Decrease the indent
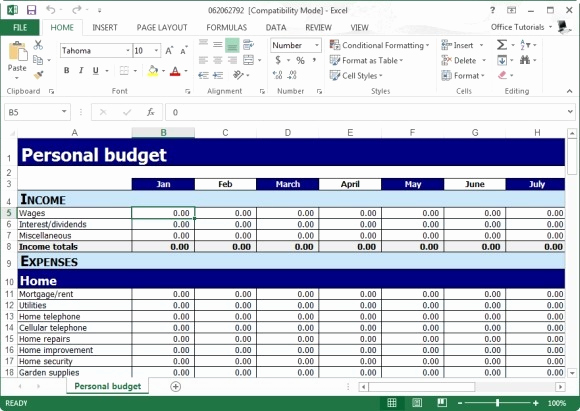 tap(203, 75)
